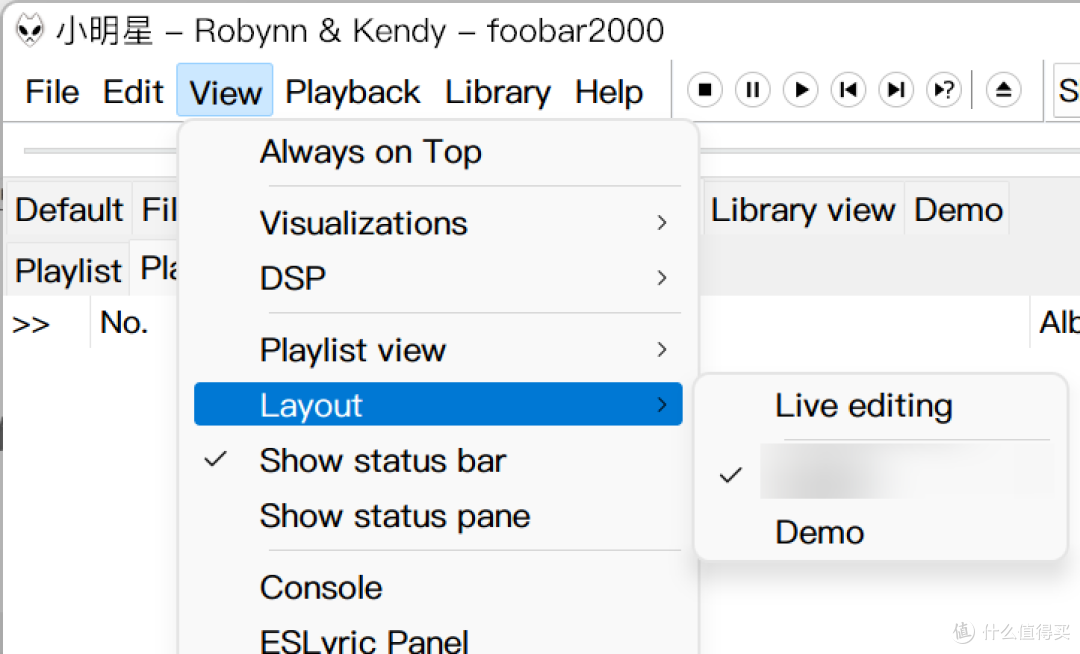1080x654 pixels.
Task: Click the Stop playback button
Action: 705,90
